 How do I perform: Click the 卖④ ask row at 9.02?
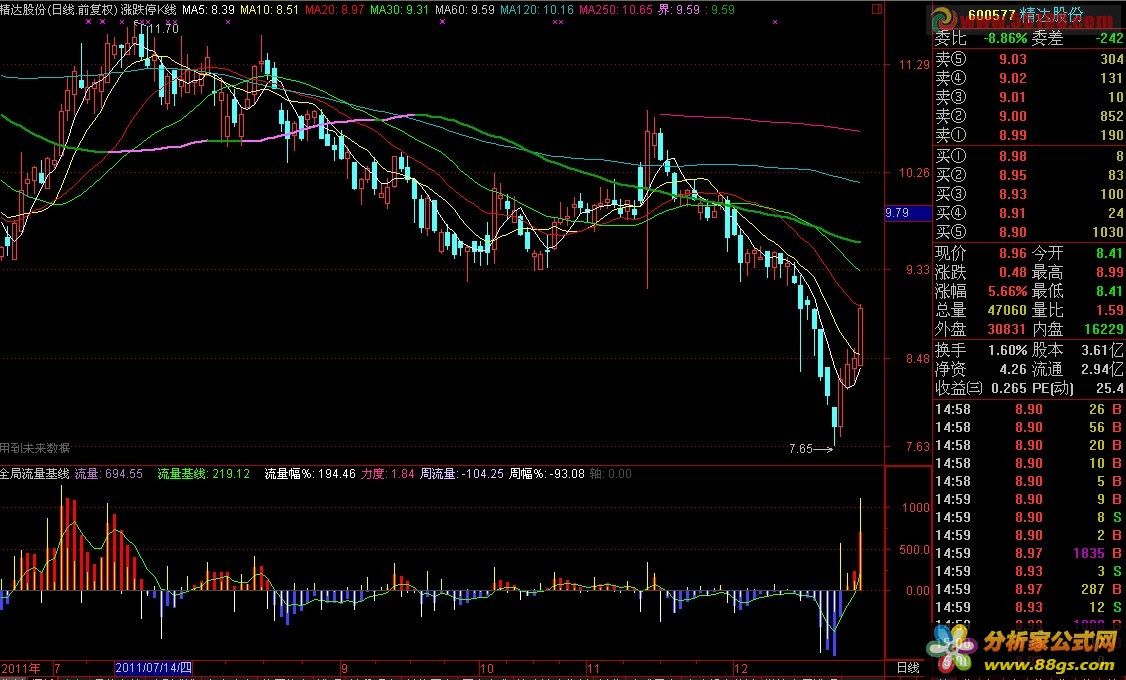(1029, 78)
